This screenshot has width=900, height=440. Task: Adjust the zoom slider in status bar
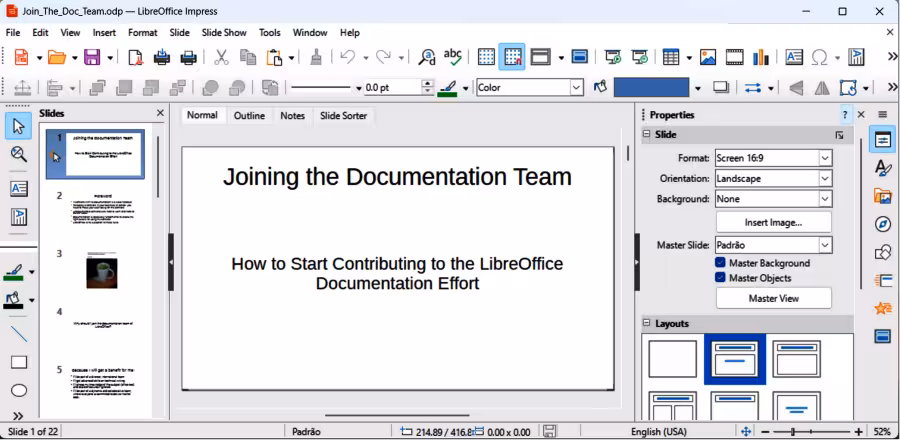(x=810, y=431)
